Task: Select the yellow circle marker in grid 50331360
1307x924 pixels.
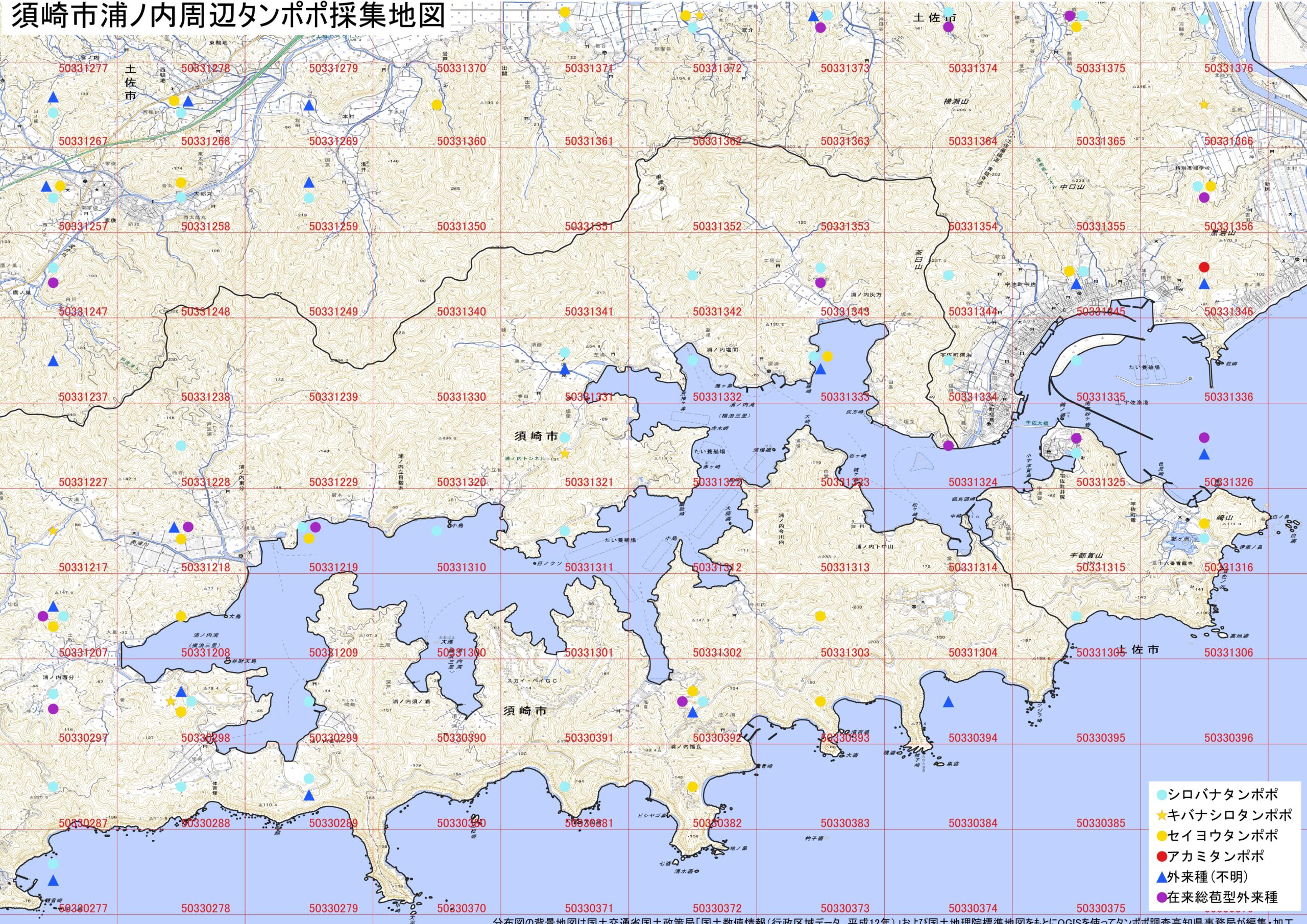Action: click(437, 105)
